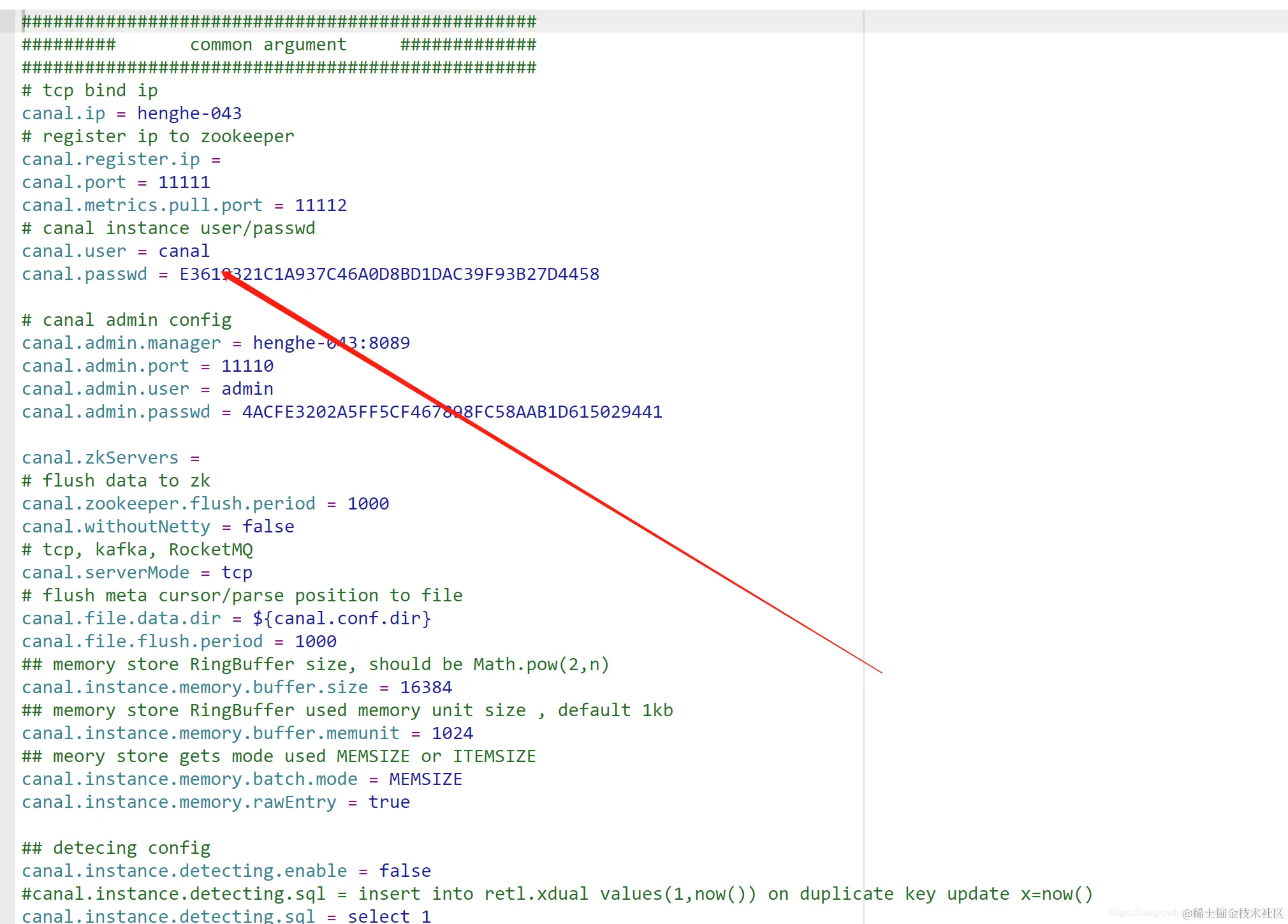Click on canal.port value 11111
The width and height of the screenshot is (1288, 924).
point(184,182)
